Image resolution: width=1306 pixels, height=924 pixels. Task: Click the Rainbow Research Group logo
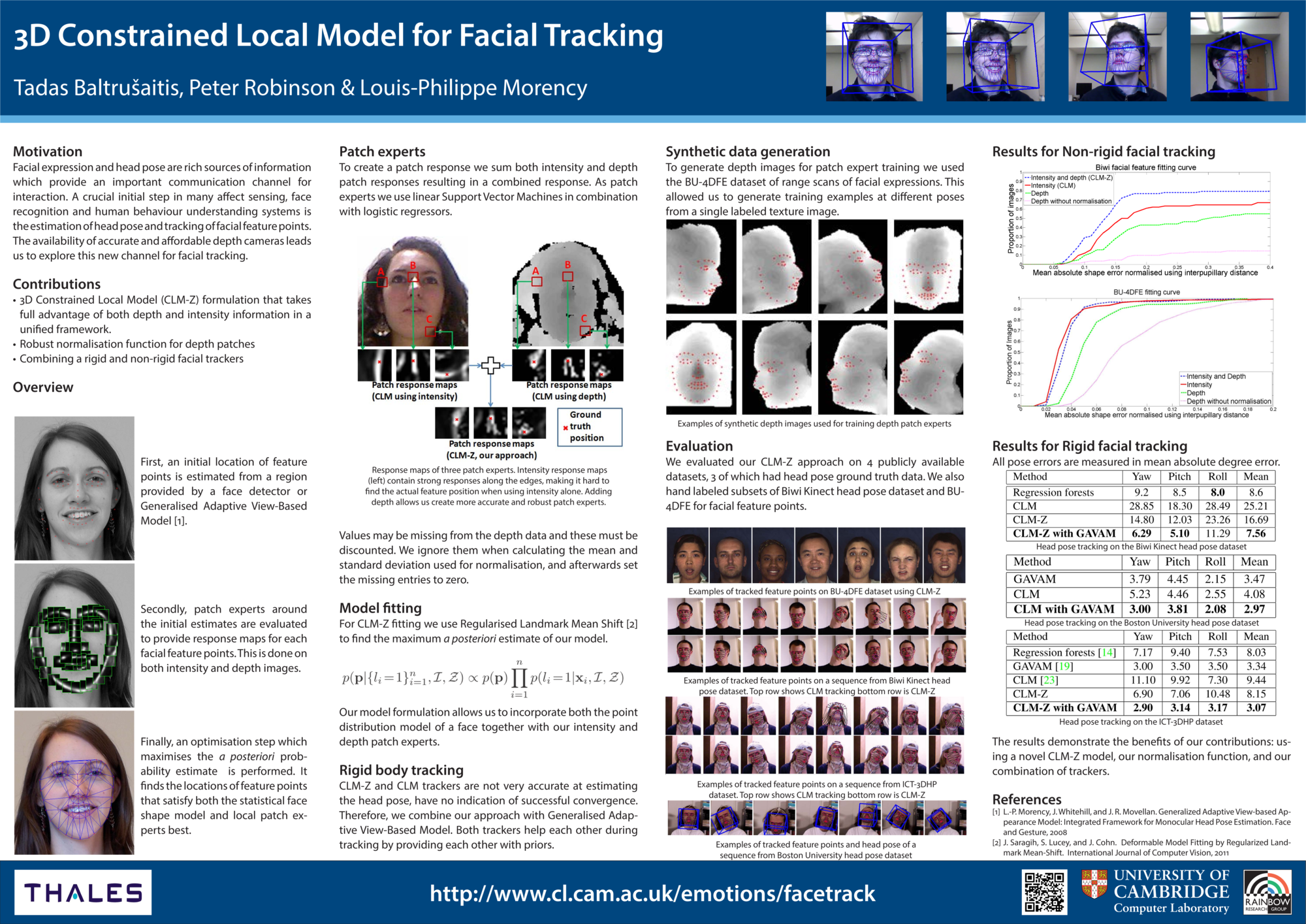(1267, 892)
